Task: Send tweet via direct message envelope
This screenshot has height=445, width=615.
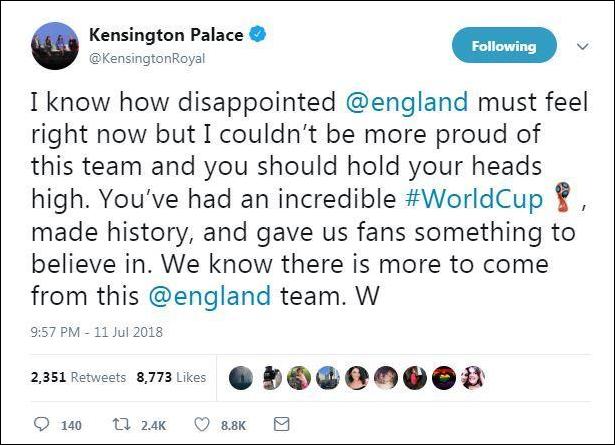Action: click(281, 424)
